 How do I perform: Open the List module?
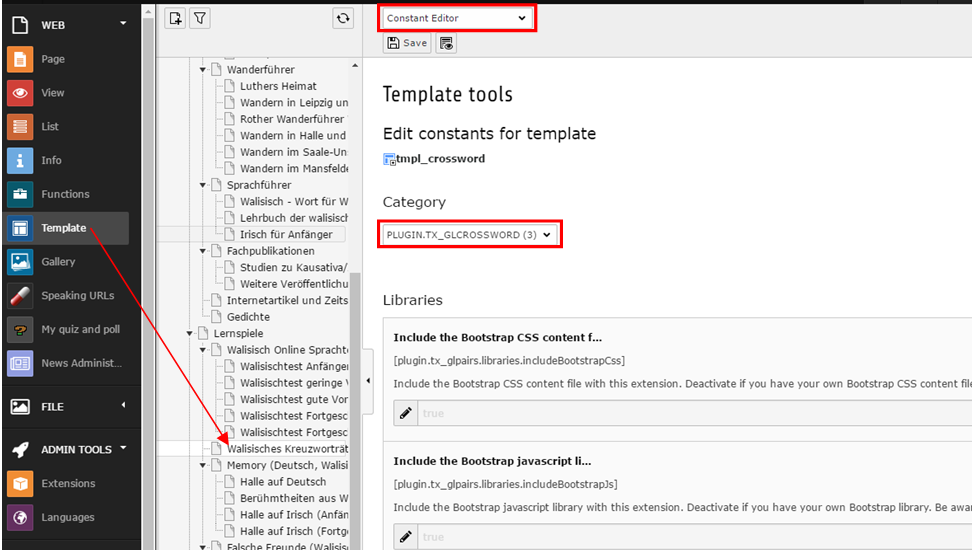pos(66,126)
